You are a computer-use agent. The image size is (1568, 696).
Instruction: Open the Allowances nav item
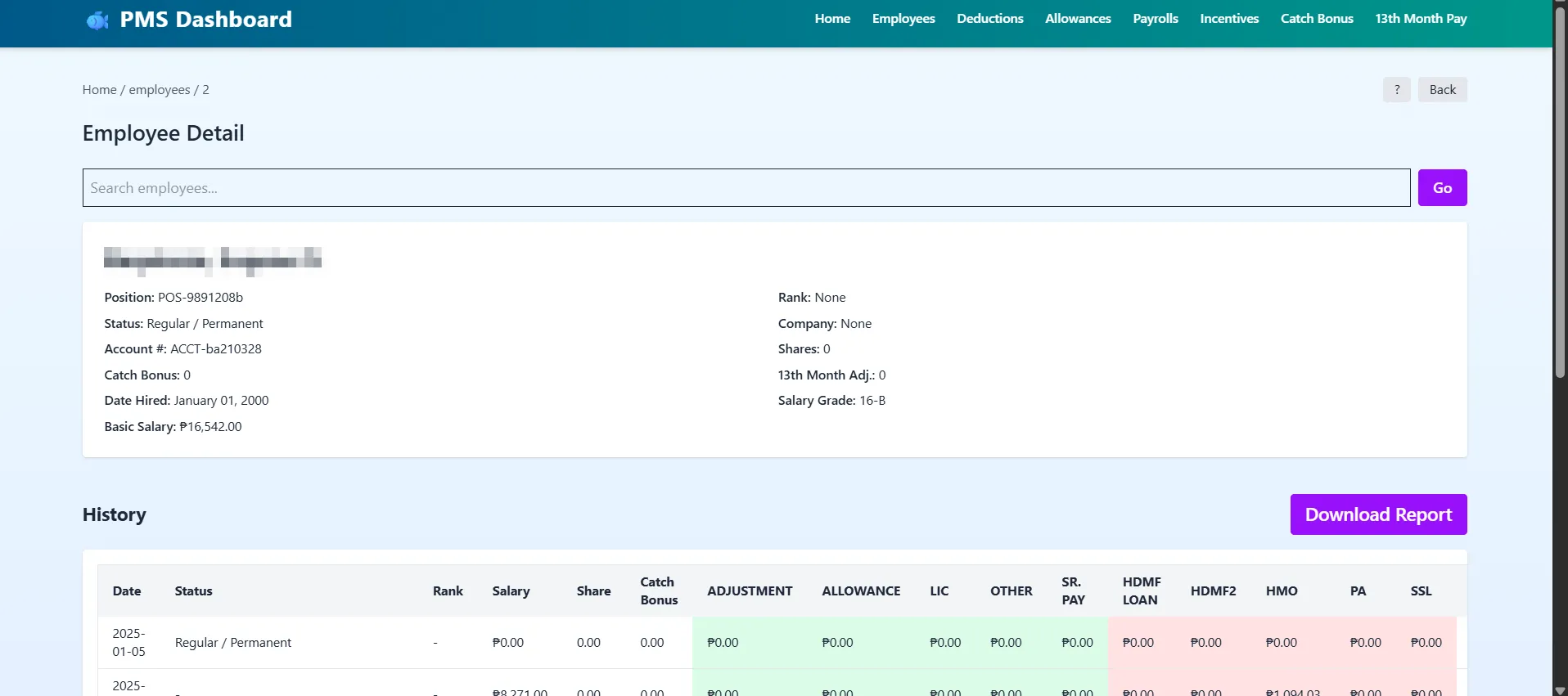(1078, 18)
